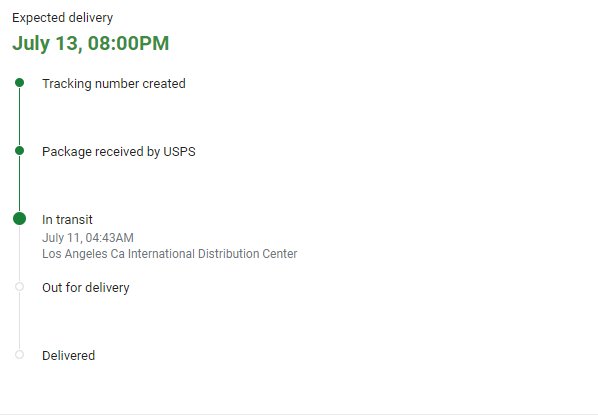Select the large In transit status marker
The height and width of the screenshot is (419, 598).
pyautogui.click(x=19, y=218)
